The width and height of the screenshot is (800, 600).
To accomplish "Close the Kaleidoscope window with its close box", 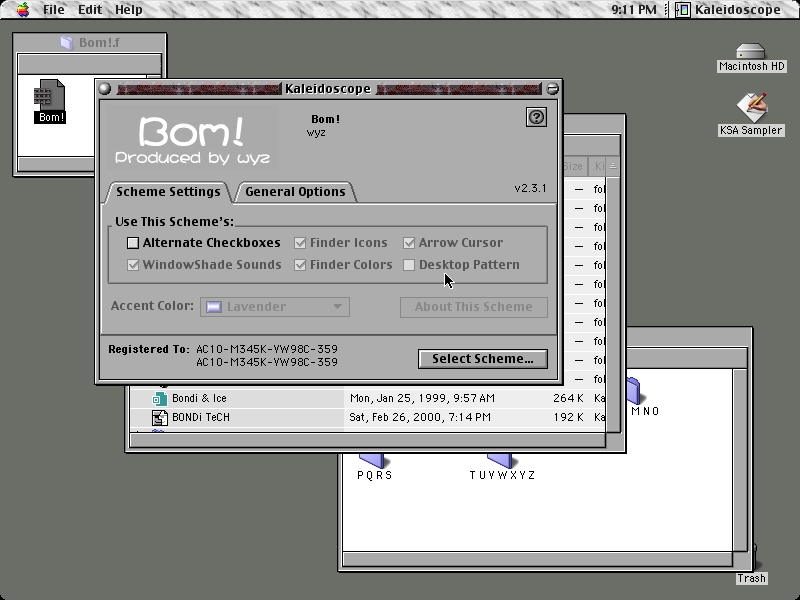I will [x=105, y=89].
